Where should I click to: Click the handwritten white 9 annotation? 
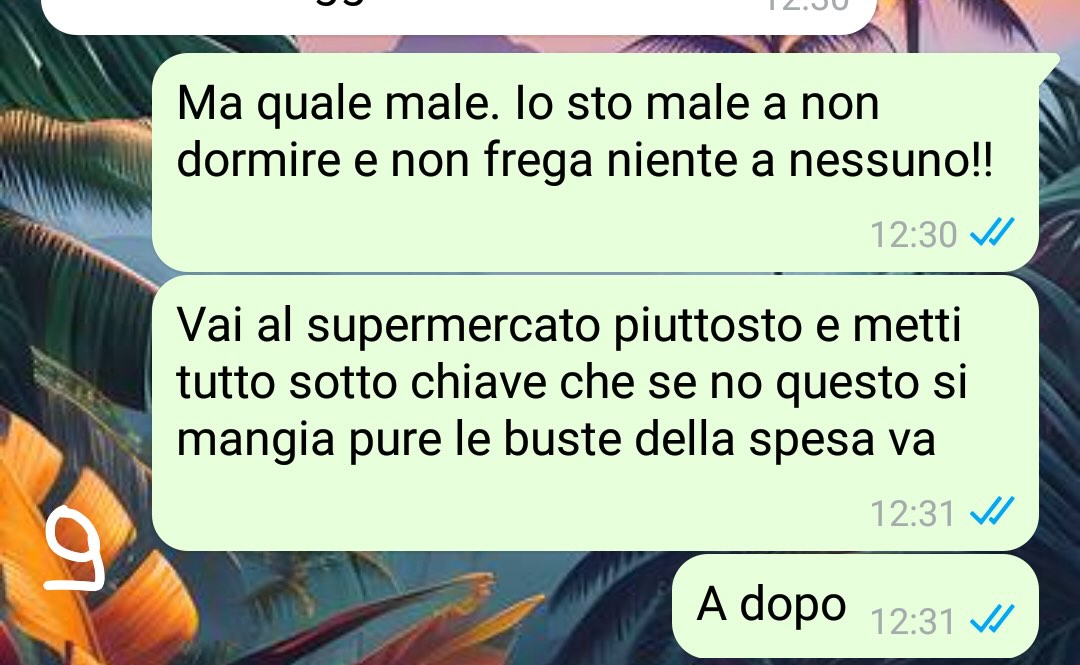click(74, 549)
